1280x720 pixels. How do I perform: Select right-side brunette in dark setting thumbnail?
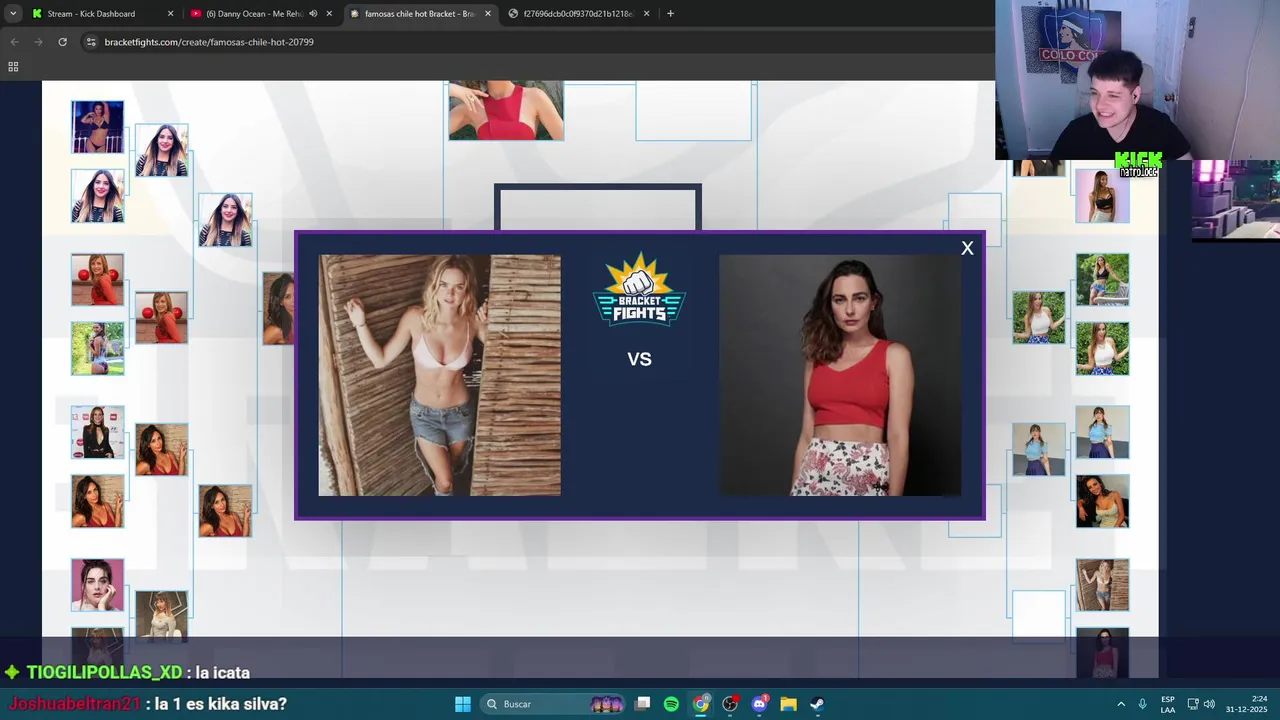(x=1102, y=501)
